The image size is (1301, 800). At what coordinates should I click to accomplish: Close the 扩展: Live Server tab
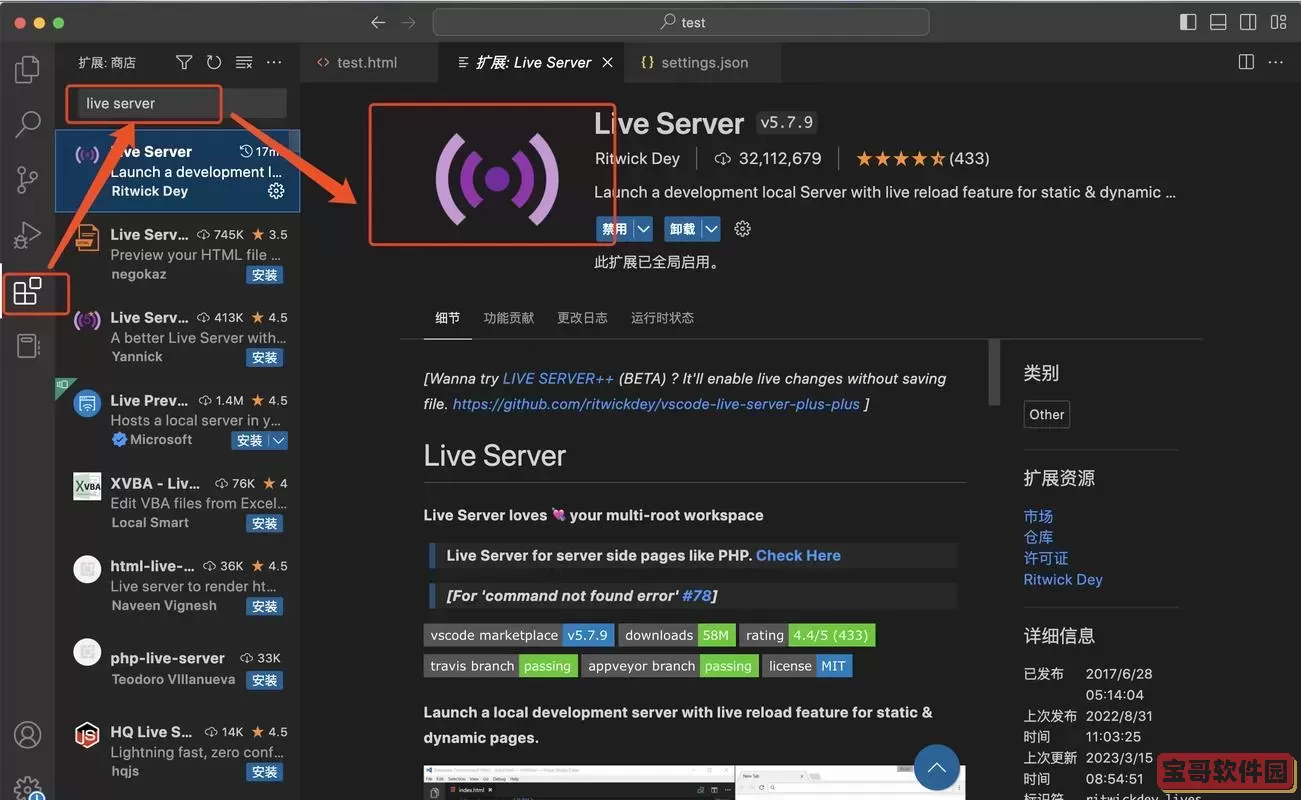[x=607, y=62]
